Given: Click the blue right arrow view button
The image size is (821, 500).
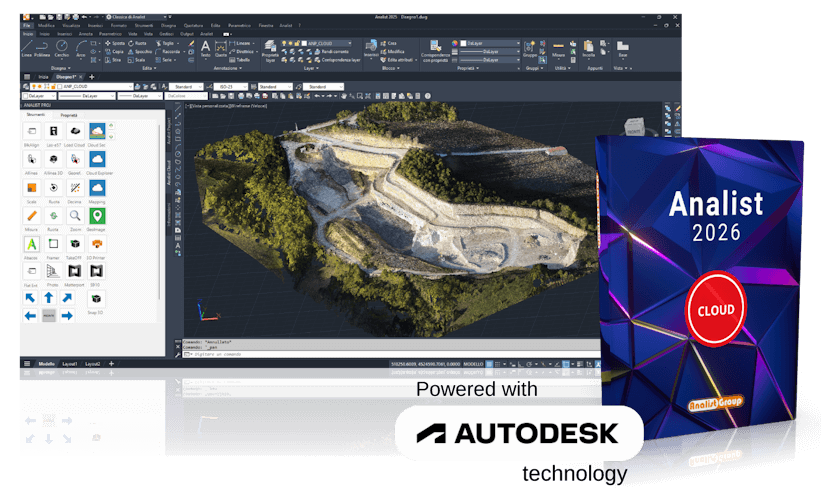Looking at the screenshot, I should [67, 316].
